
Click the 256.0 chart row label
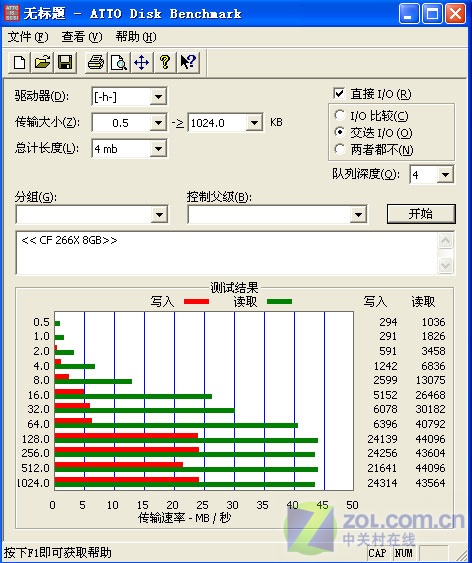pyautogui.click(x=36, y=453)
